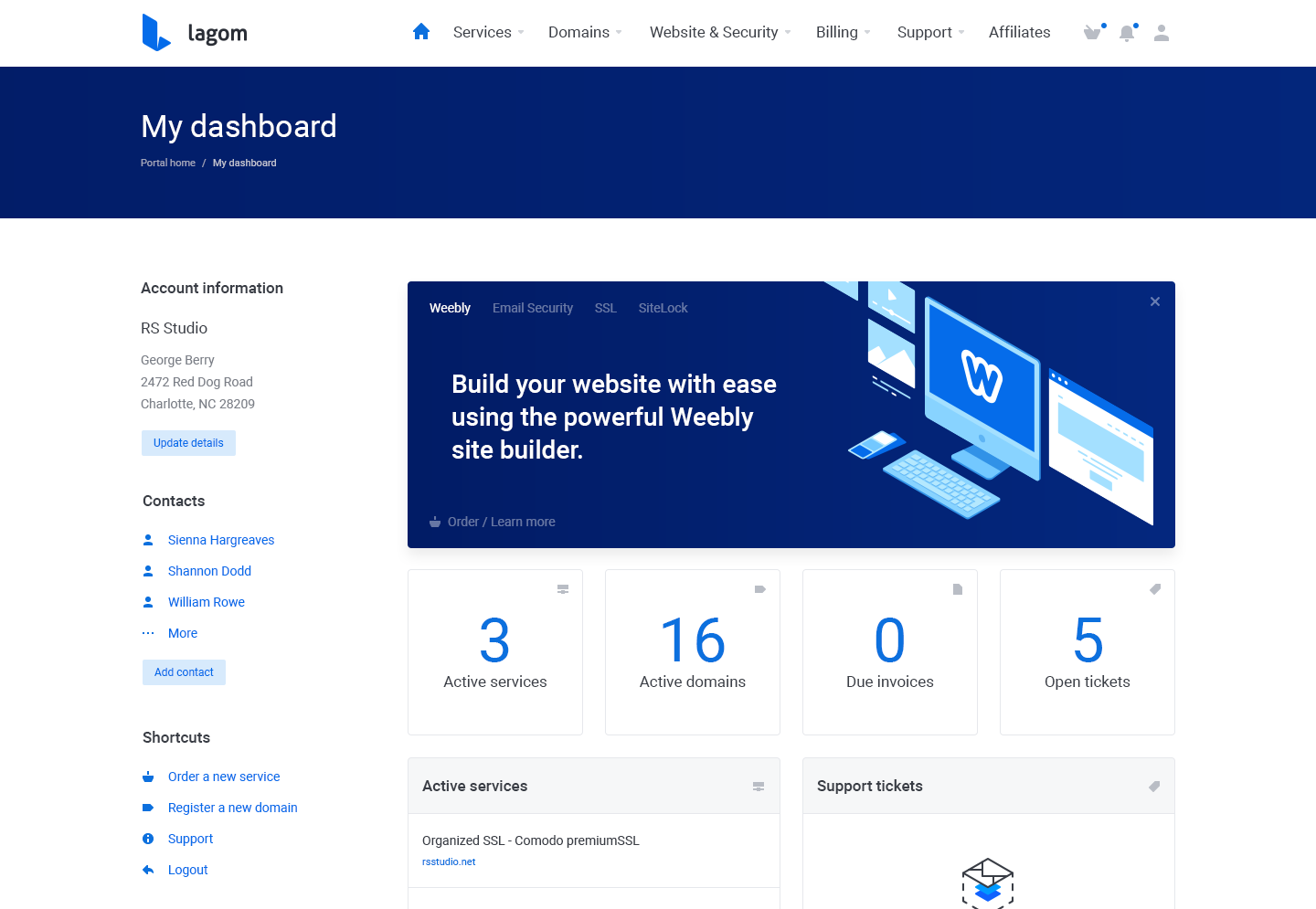The height and width of the screenshot is (909, 1316).
Task: Open the user account profile icon
Action: click(1162, 33)
